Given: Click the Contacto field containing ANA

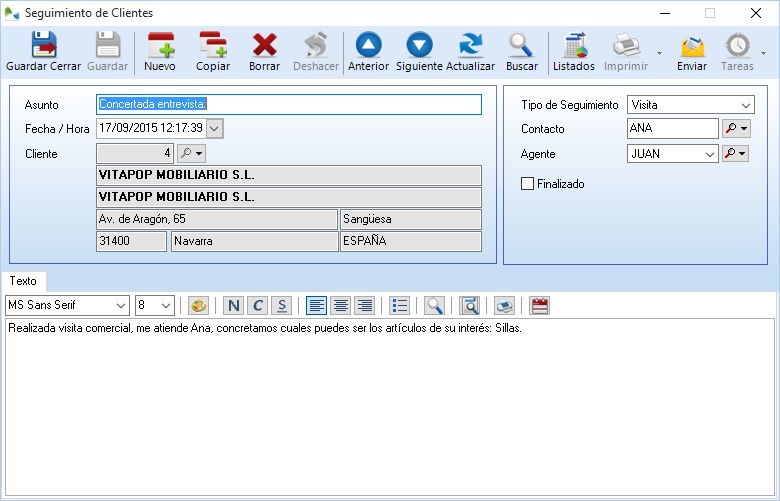Looking at the screenshot, I should pos(673,128).
